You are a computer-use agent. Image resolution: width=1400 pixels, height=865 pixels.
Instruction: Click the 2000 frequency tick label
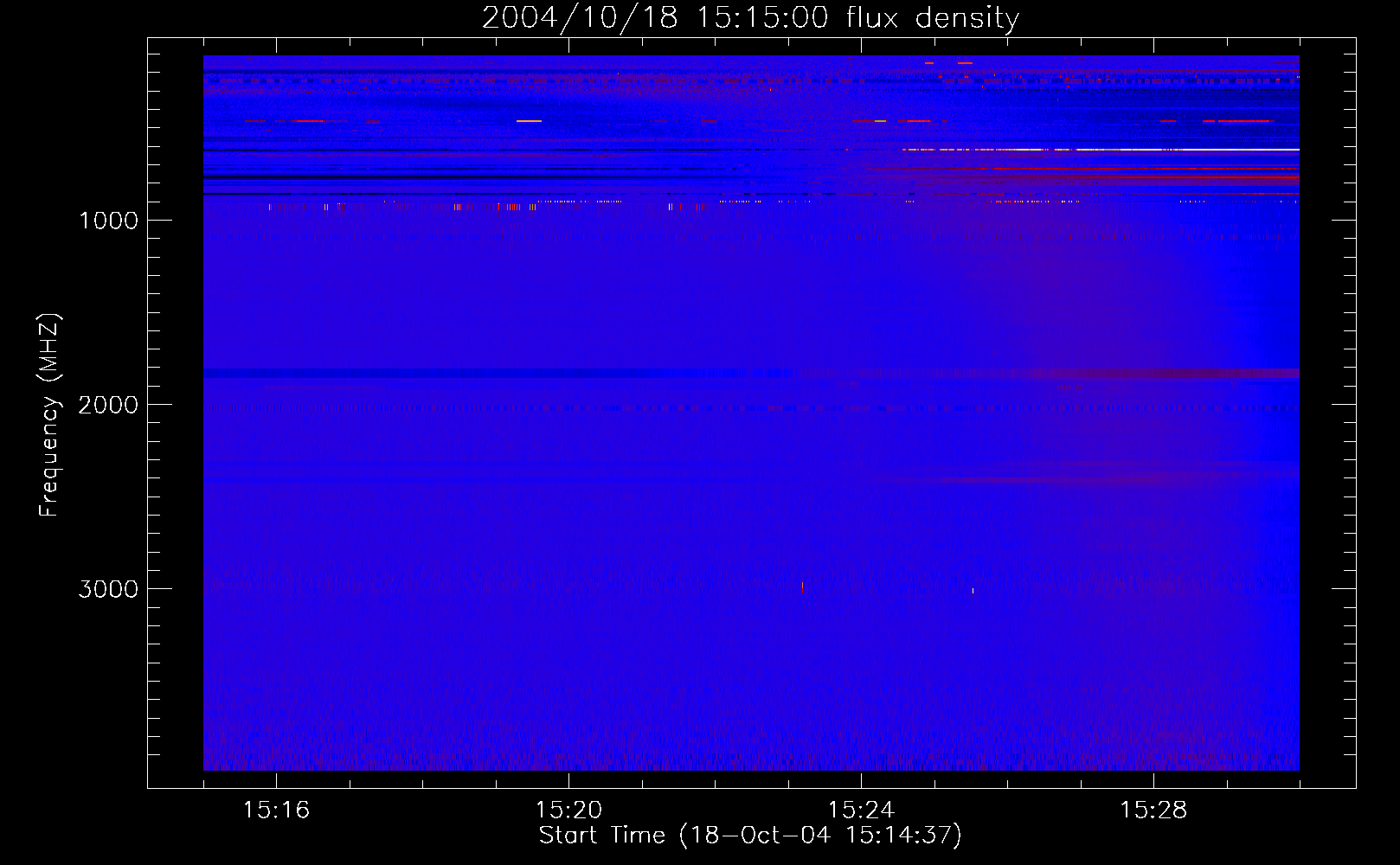108,405
